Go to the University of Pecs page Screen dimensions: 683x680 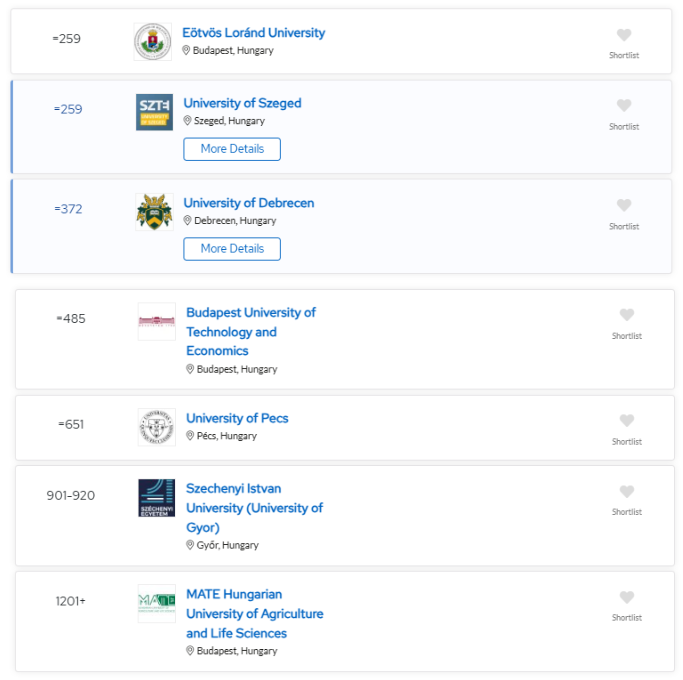click(x=237, y=418)
